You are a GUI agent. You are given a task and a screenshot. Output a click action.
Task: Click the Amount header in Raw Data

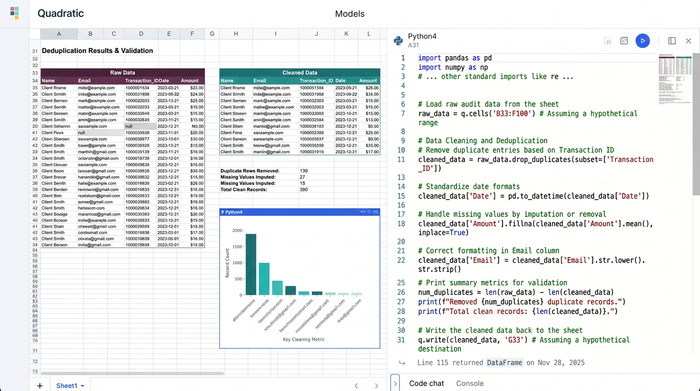[189, 81]
